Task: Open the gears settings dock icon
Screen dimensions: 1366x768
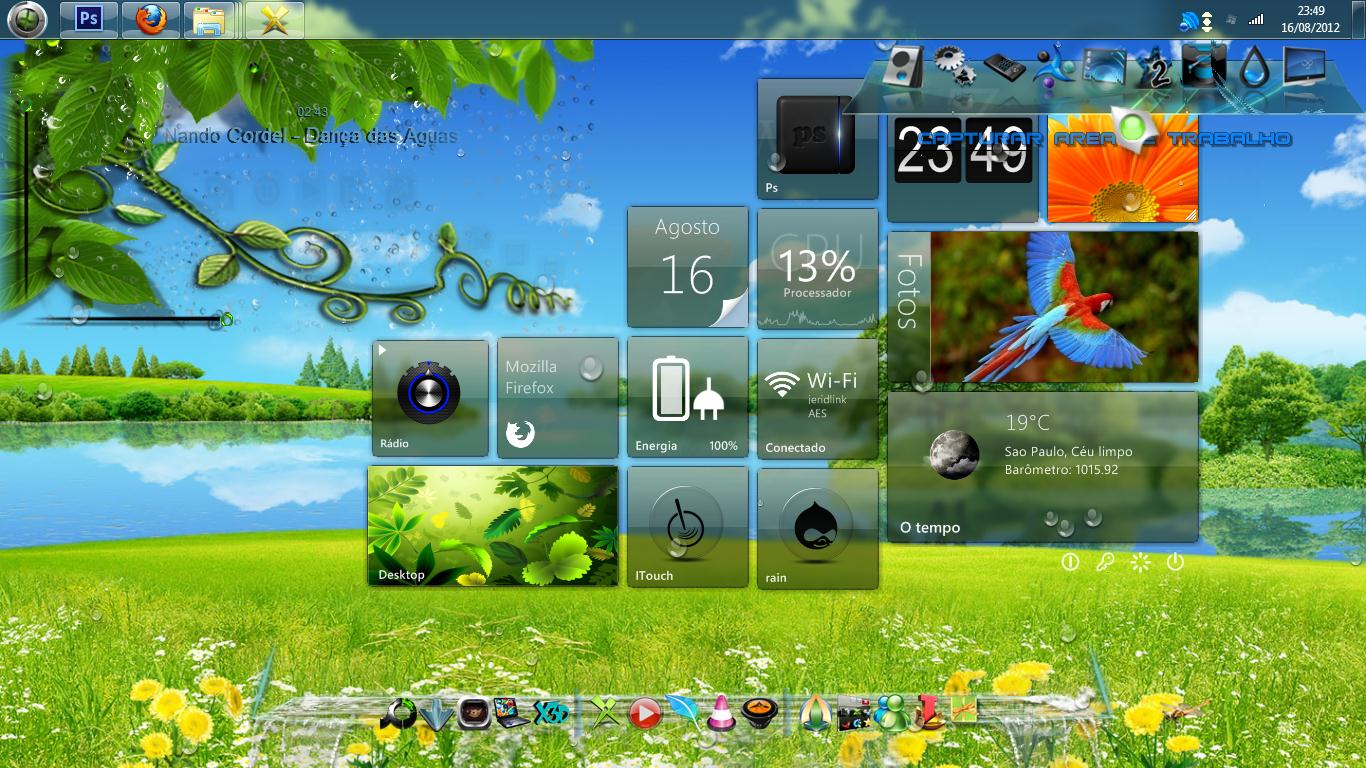Action: click(x=954, y=65)
